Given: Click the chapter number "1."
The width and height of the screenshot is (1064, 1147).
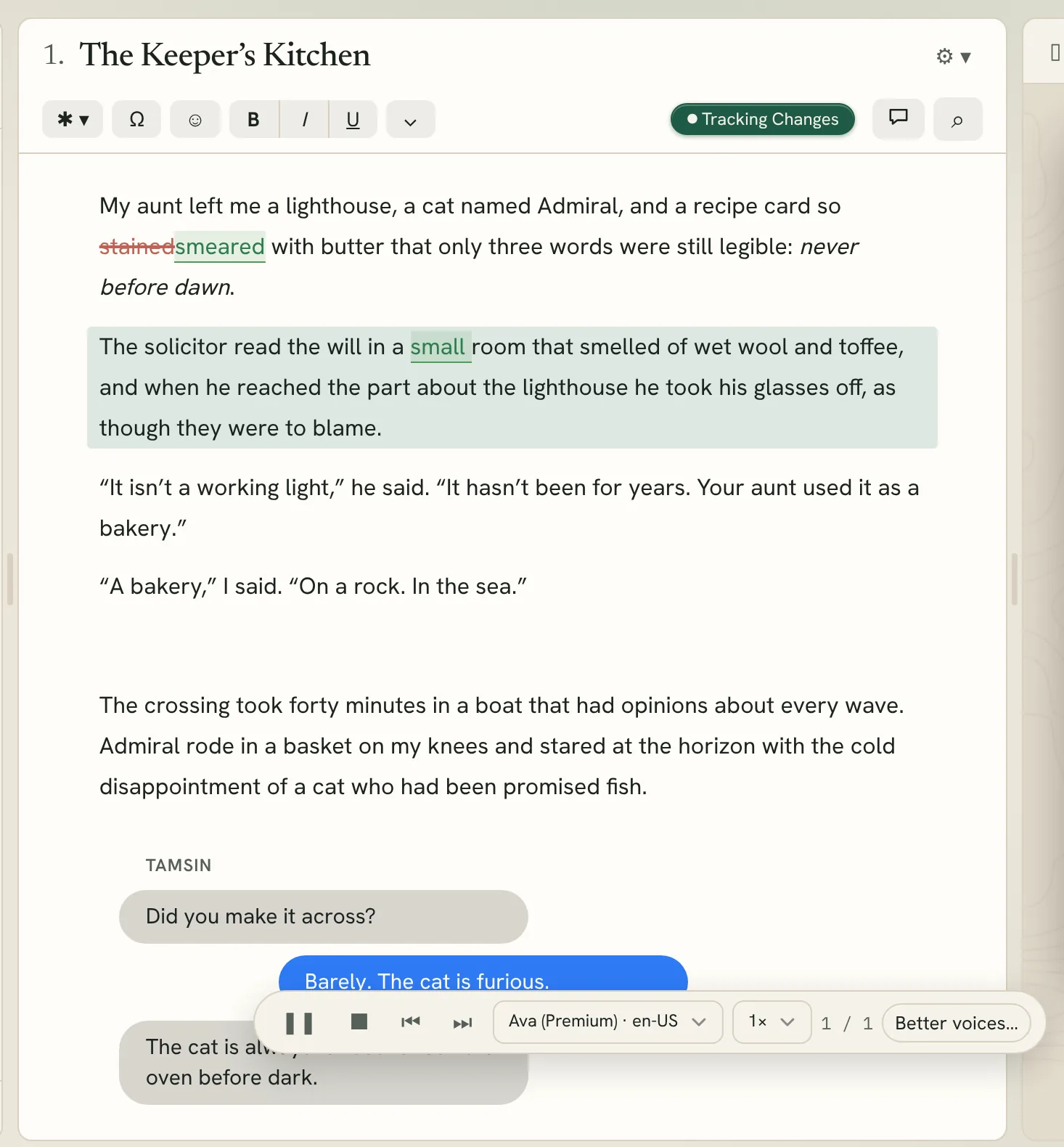Looking at the screenshot, I should tap(54, 55).
